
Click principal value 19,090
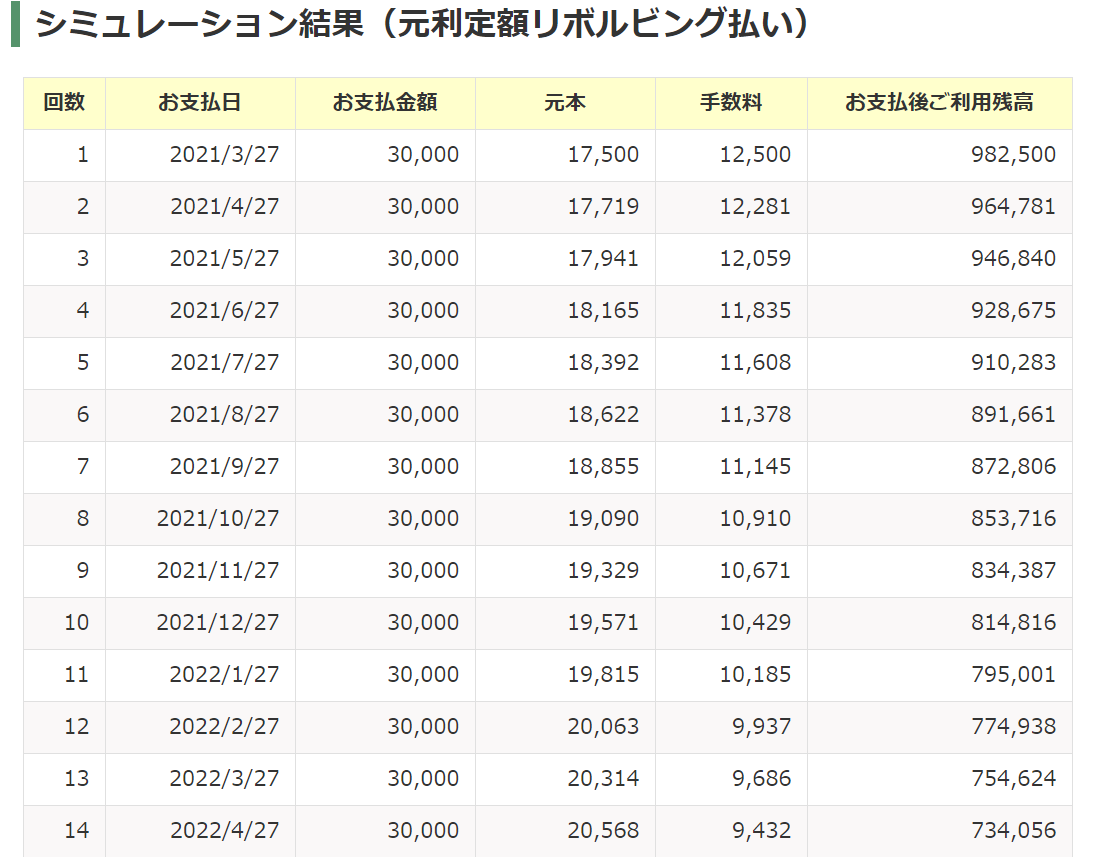[x=604, y=519]
